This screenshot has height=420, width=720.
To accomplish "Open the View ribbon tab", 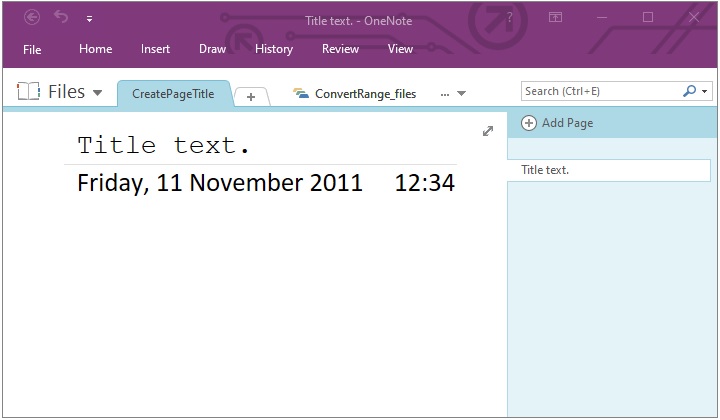I will (x=400, y=49).
